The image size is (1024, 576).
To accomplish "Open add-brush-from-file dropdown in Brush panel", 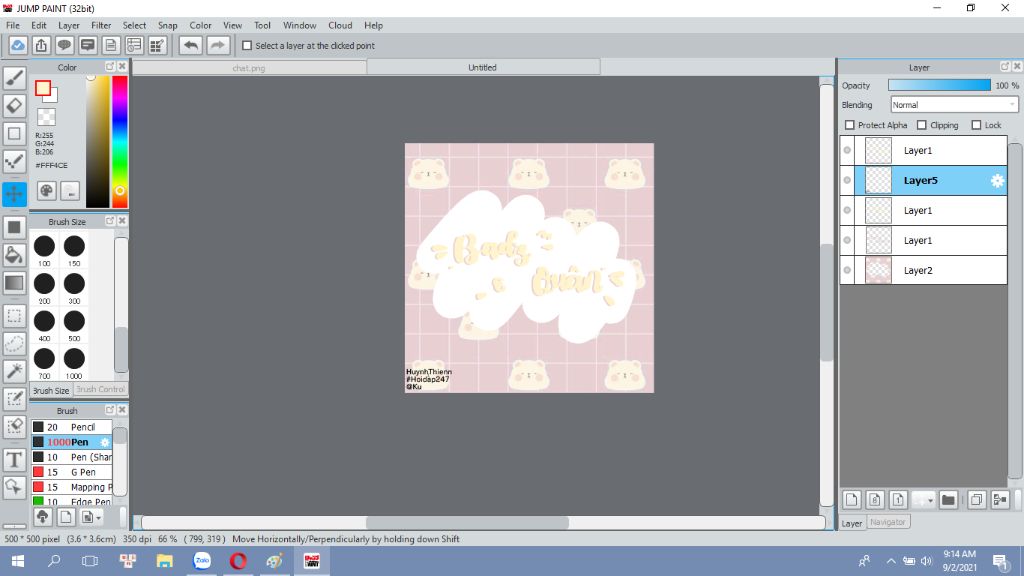I will (x=89, y=517).
